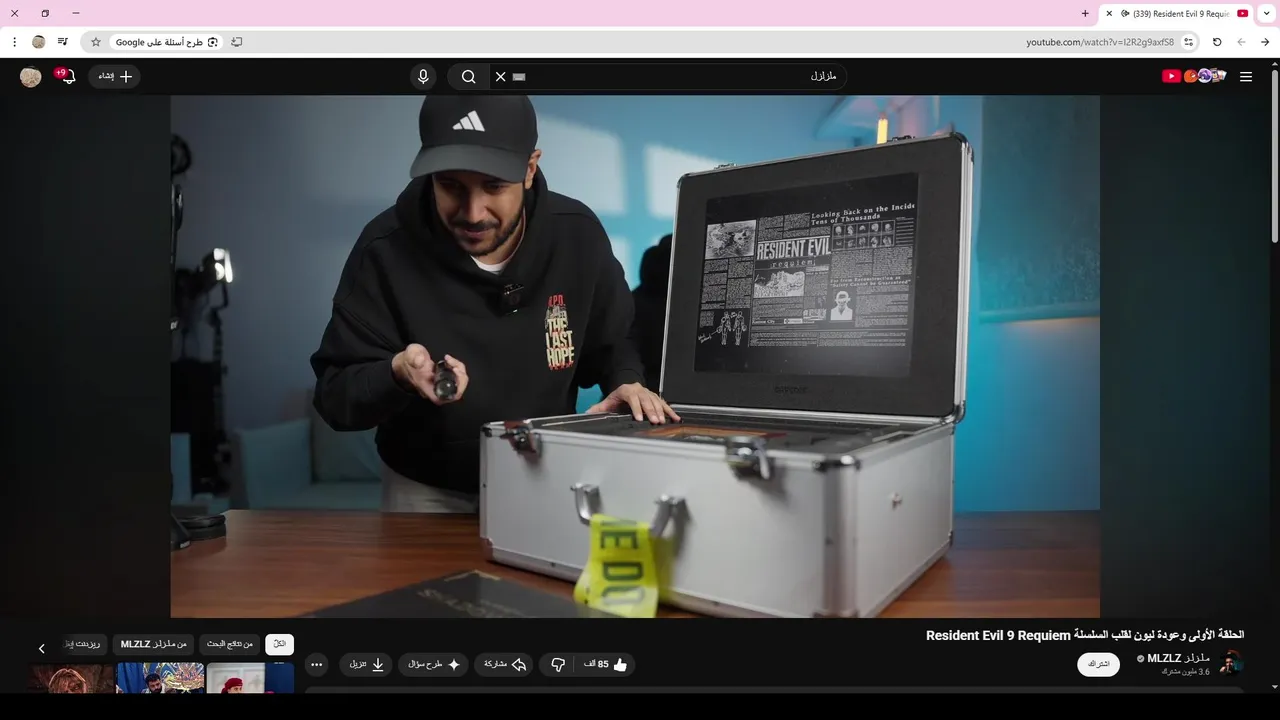Open a new browser tab
This screenshot has height=720, width=1280.
pyautogui.click(x=1085, y=14)
